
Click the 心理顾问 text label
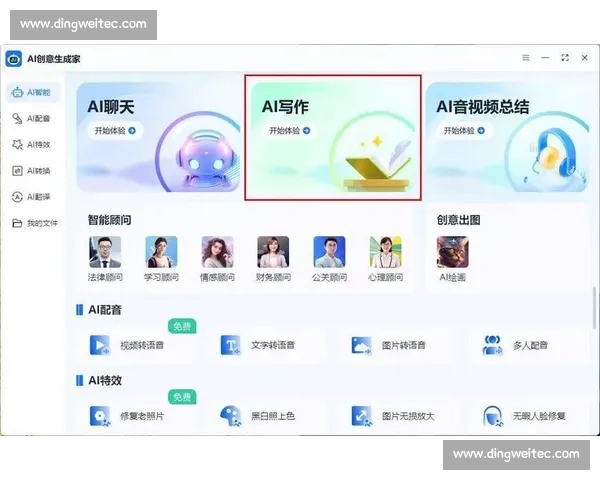(x=385, y=277)
